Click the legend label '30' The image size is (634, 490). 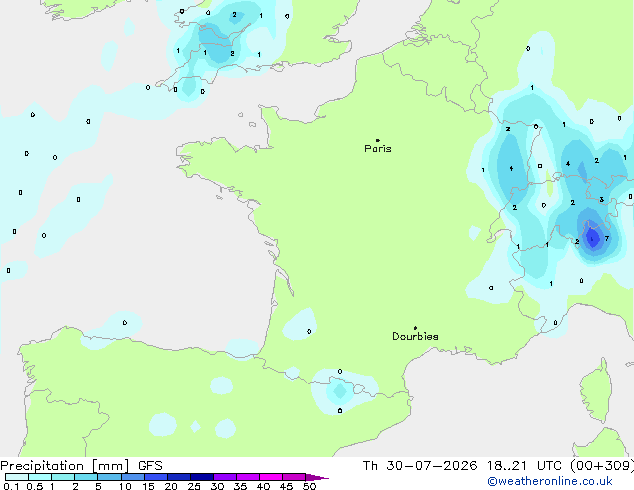(x=217, y=486)
